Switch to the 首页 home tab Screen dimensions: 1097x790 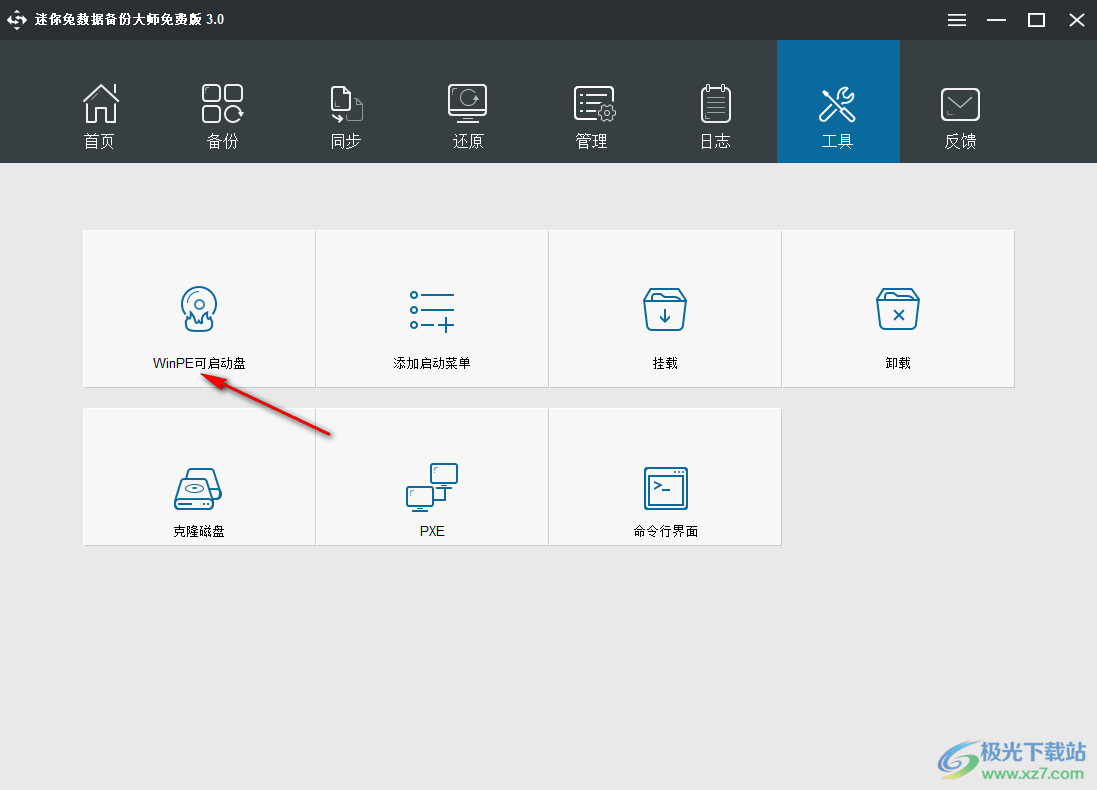[x=99, y=115]
